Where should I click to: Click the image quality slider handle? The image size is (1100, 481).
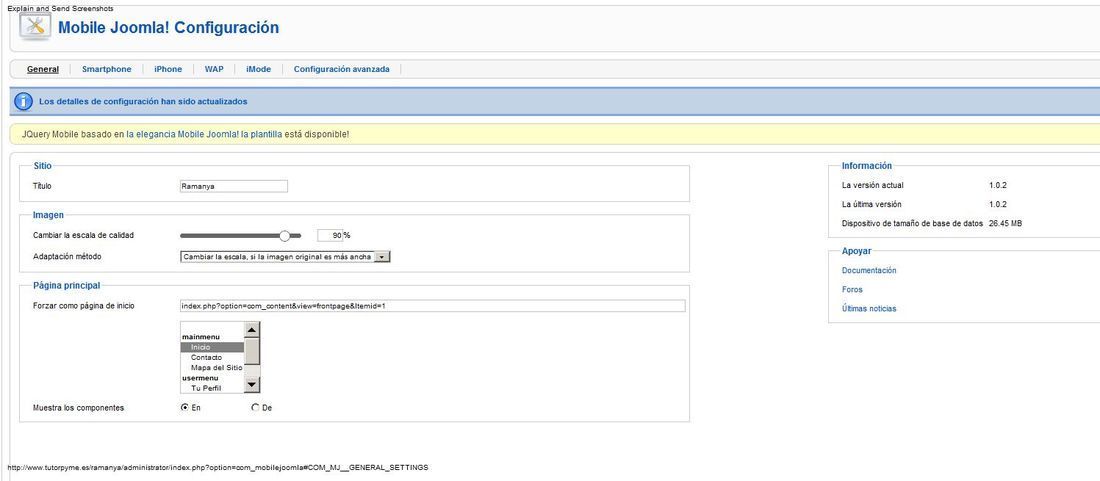pyautogui.click(x=285, y=236)
